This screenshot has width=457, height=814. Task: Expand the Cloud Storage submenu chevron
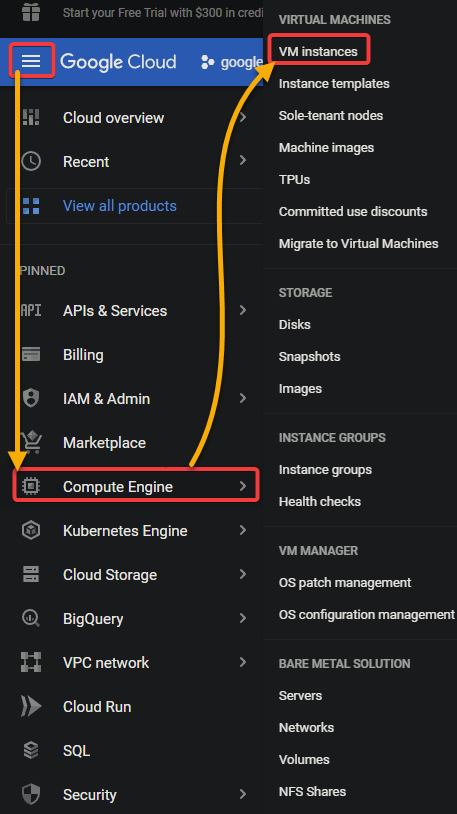pyautogui.click(x=243, y=574)
